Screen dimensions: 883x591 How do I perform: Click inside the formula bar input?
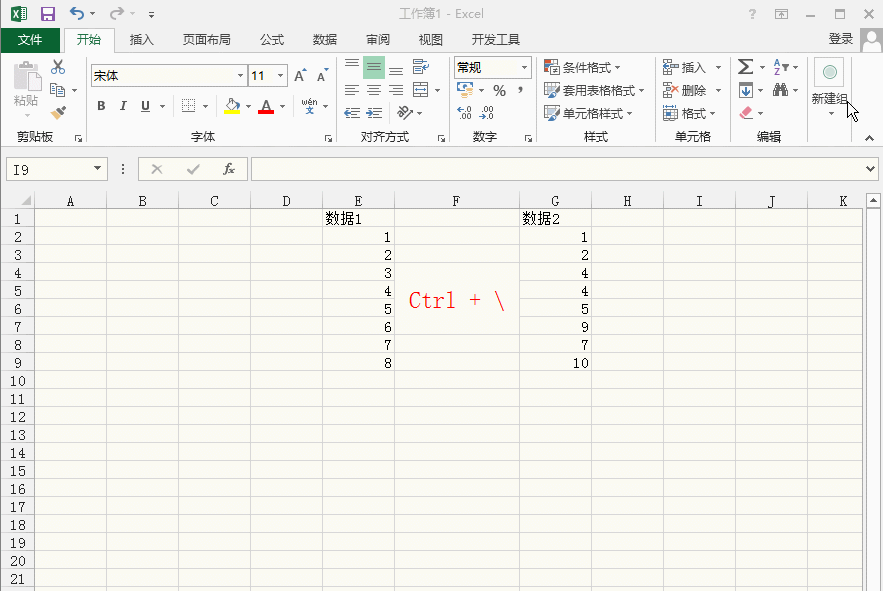(557, 169)
